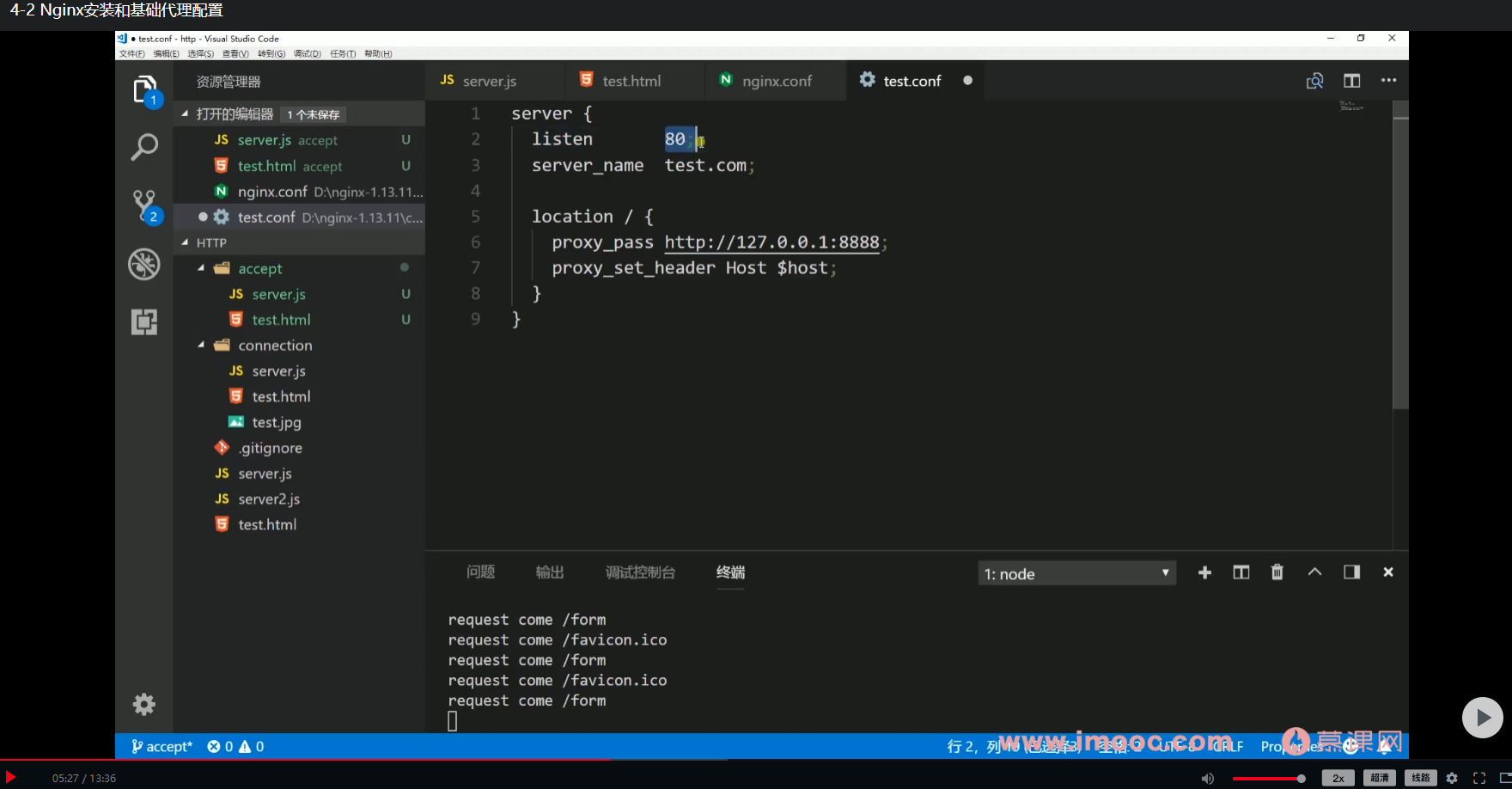Screen dimensions: 1512x789
Task: Change video quality via the 超清 button
Action: (1380, 778)
